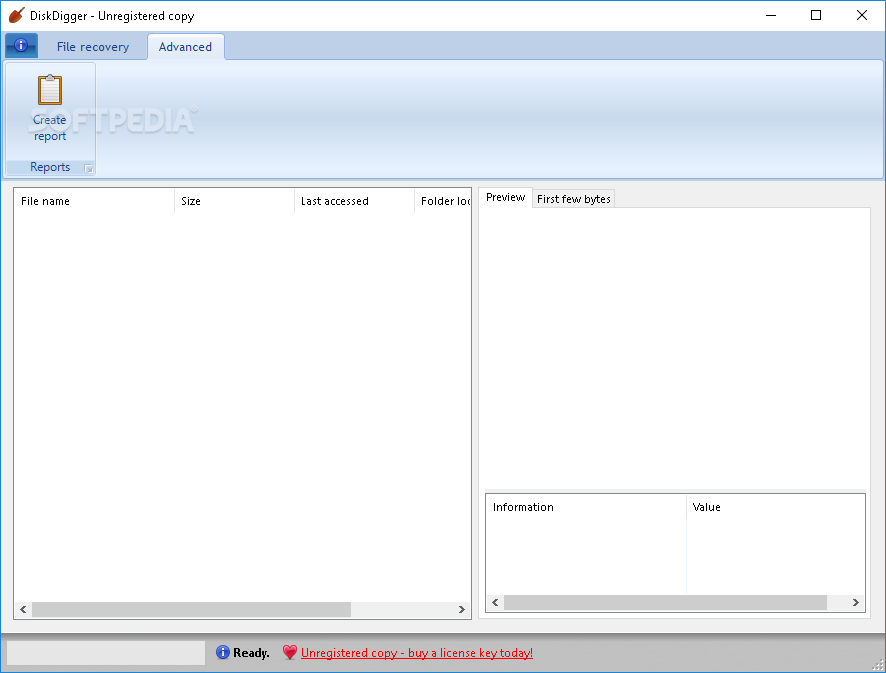Screen dimensions: 886x673
Task: Click information panel scrollbar left arrow
Action: (495, 602)
